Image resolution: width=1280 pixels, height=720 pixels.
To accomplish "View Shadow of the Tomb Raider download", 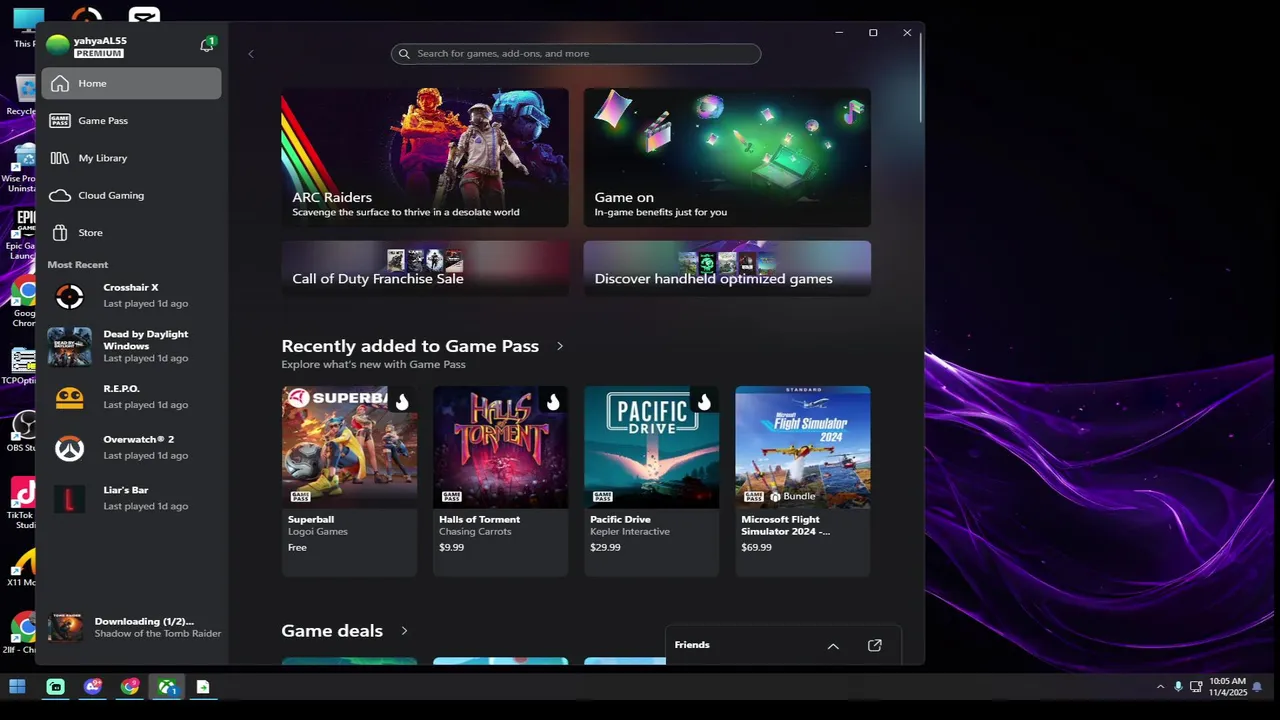I will 135,627.
